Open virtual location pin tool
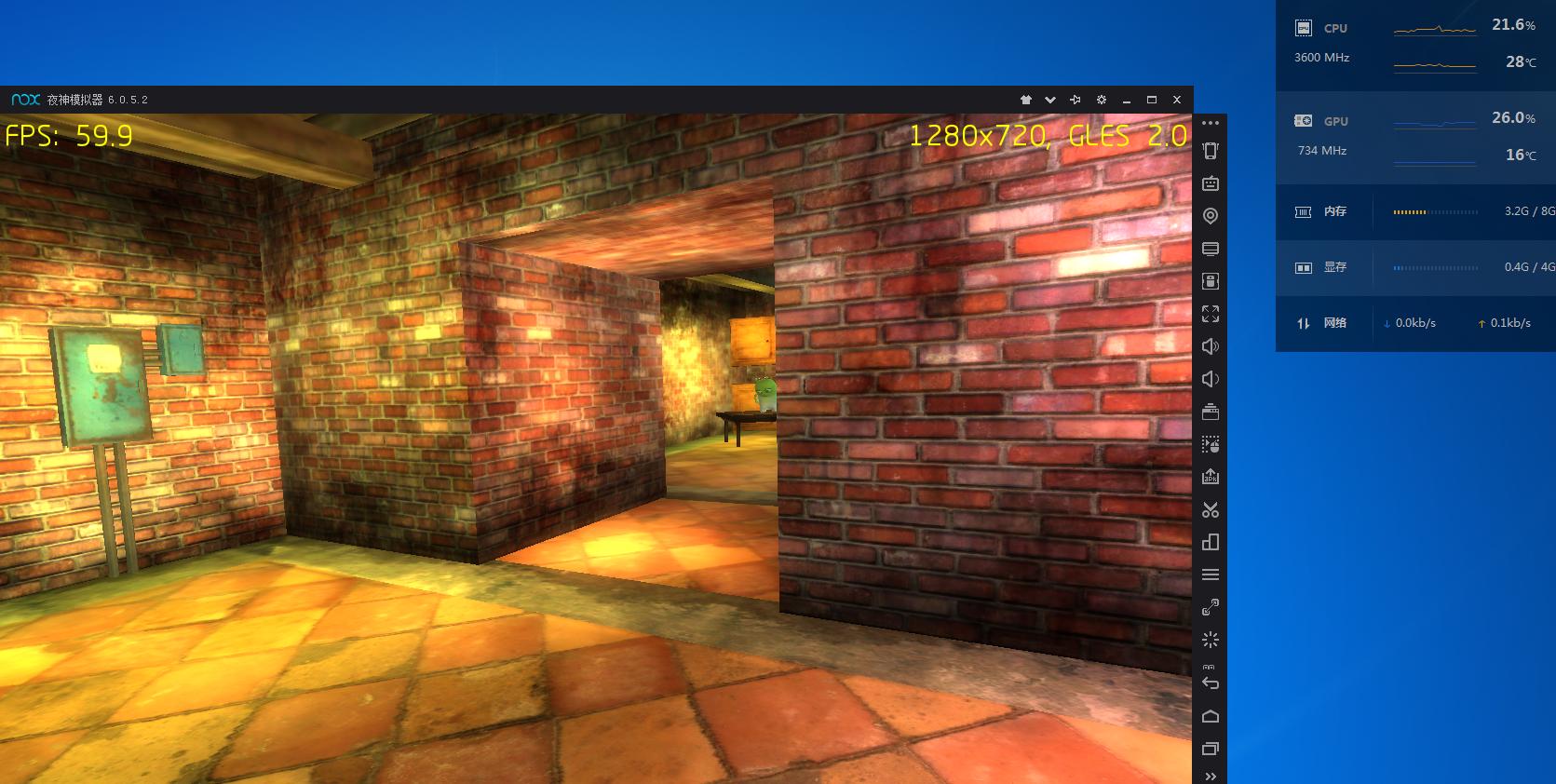Screen dimensions: 1556x784 tap(1211, 216)
